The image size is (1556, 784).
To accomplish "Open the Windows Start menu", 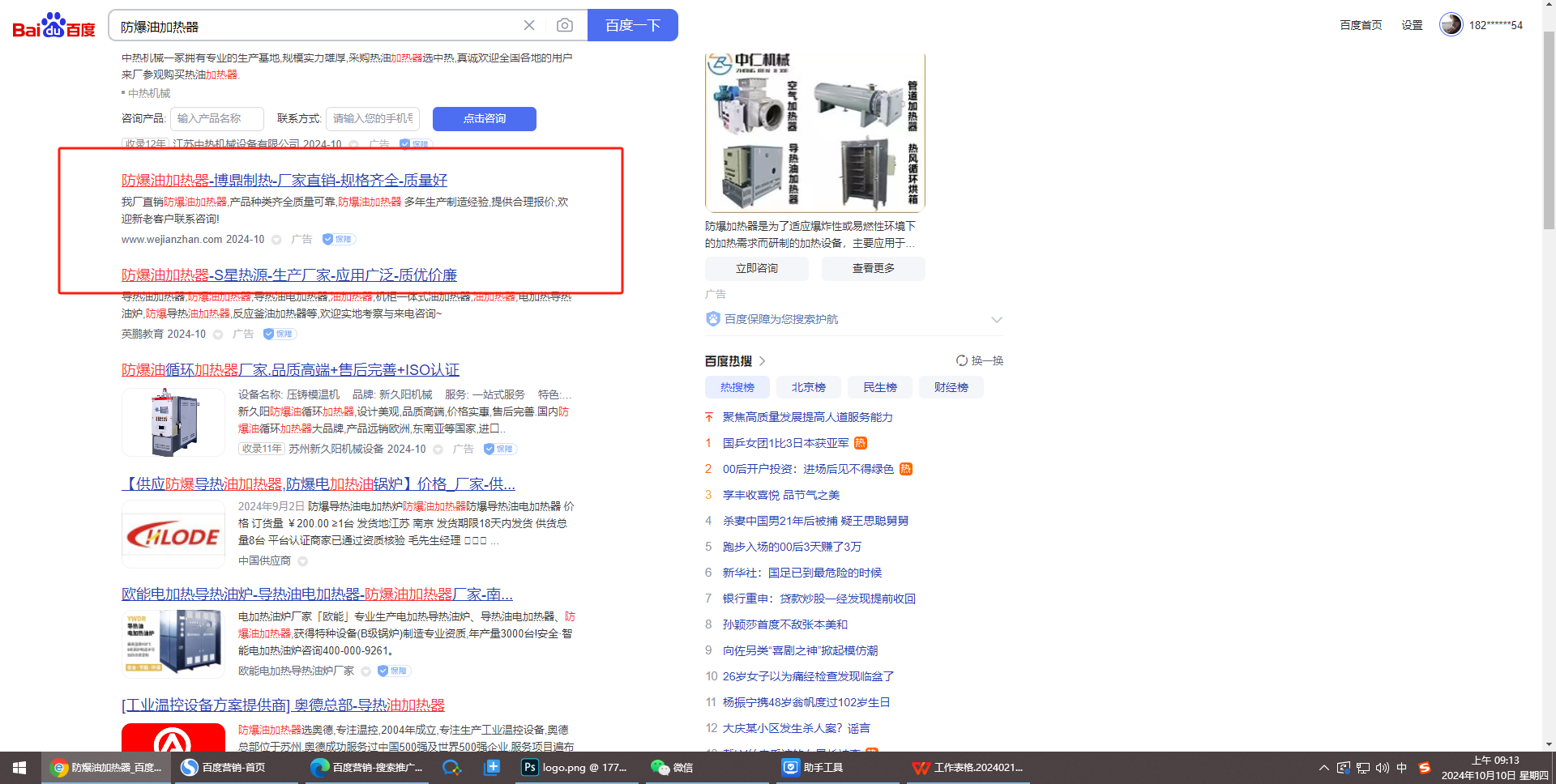I will [19, 767].
